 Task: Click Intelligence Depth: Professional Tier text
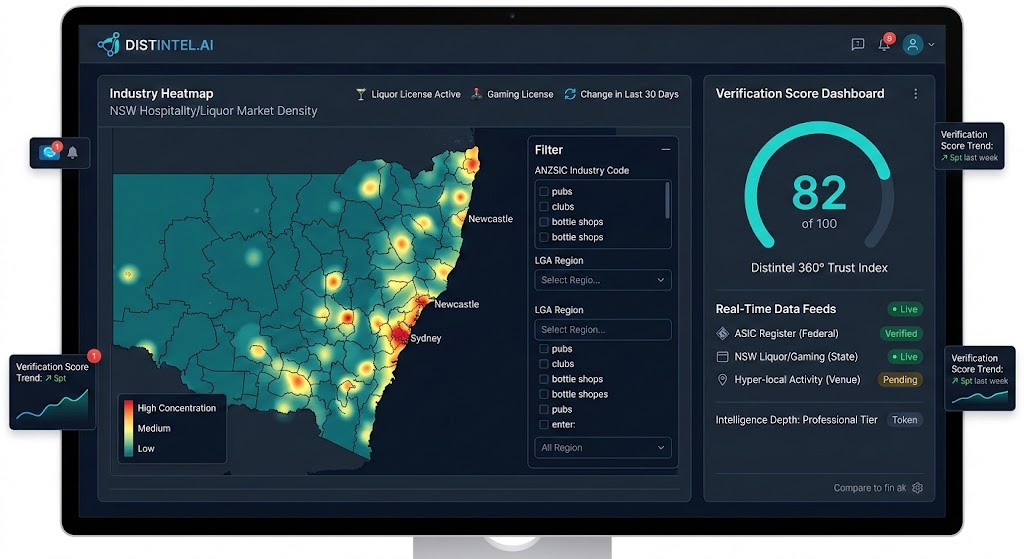797,420
